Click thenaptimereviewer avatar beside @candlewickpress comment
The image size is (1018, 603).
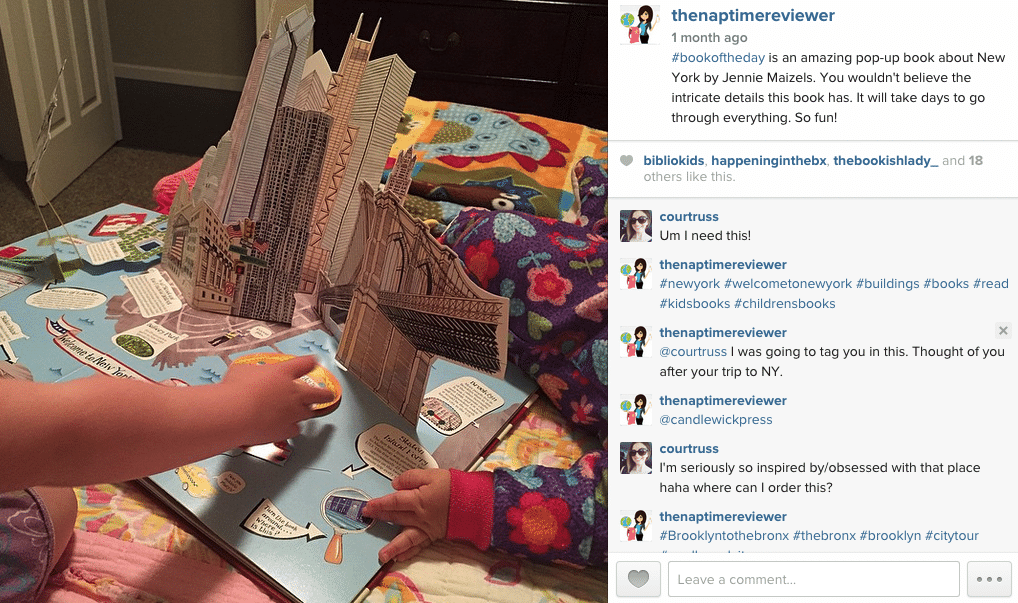pyautogui.click(x=636, y=410)
